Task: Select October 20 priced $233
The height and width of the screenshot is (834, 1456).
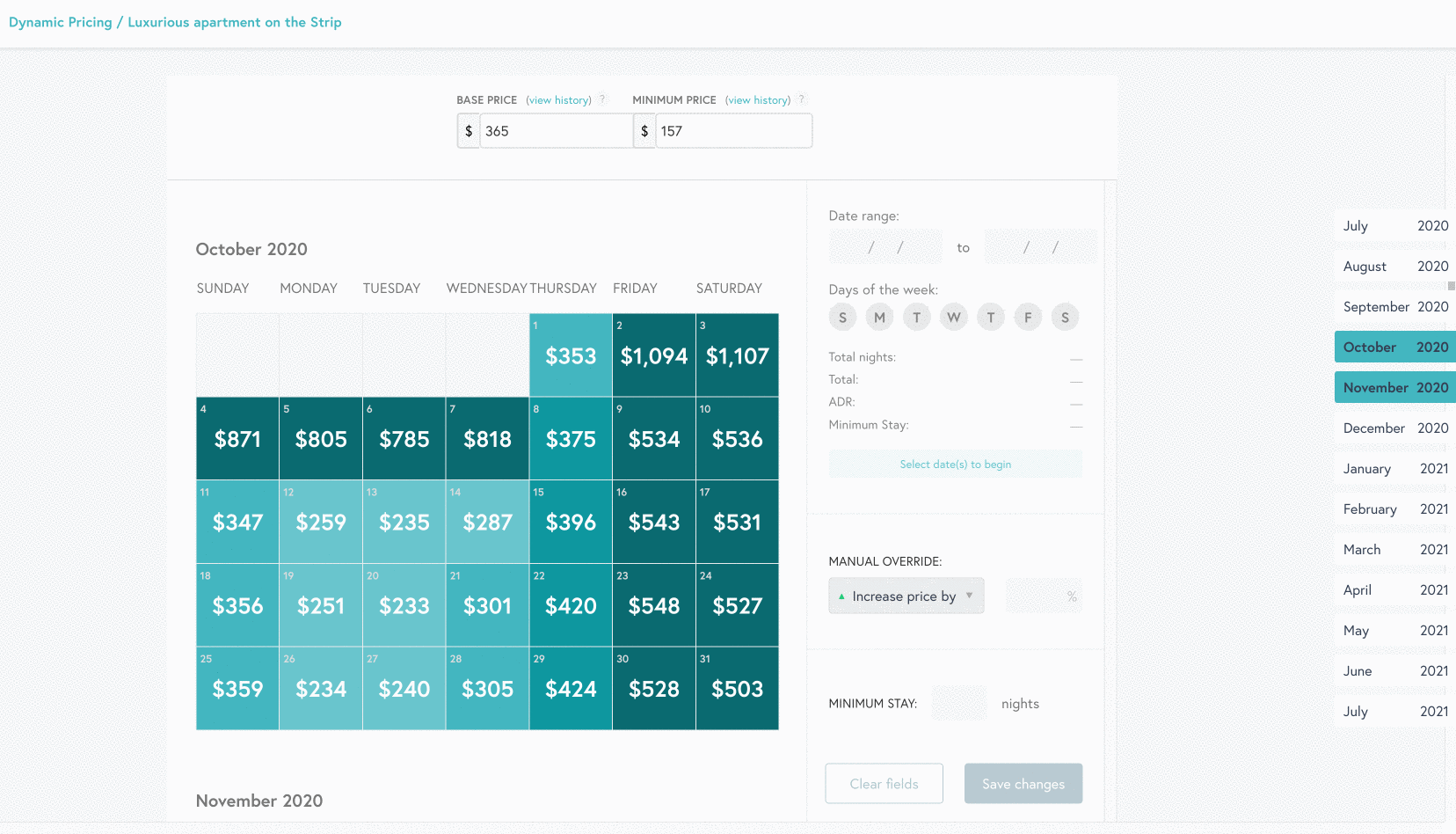Action: (x=404, y=605)
